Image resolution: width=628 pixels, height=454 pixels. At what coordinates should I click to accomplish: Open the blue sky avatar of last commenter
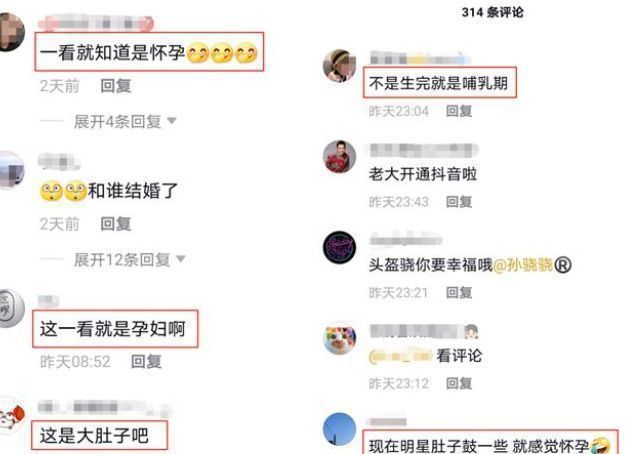click(340, 429)
